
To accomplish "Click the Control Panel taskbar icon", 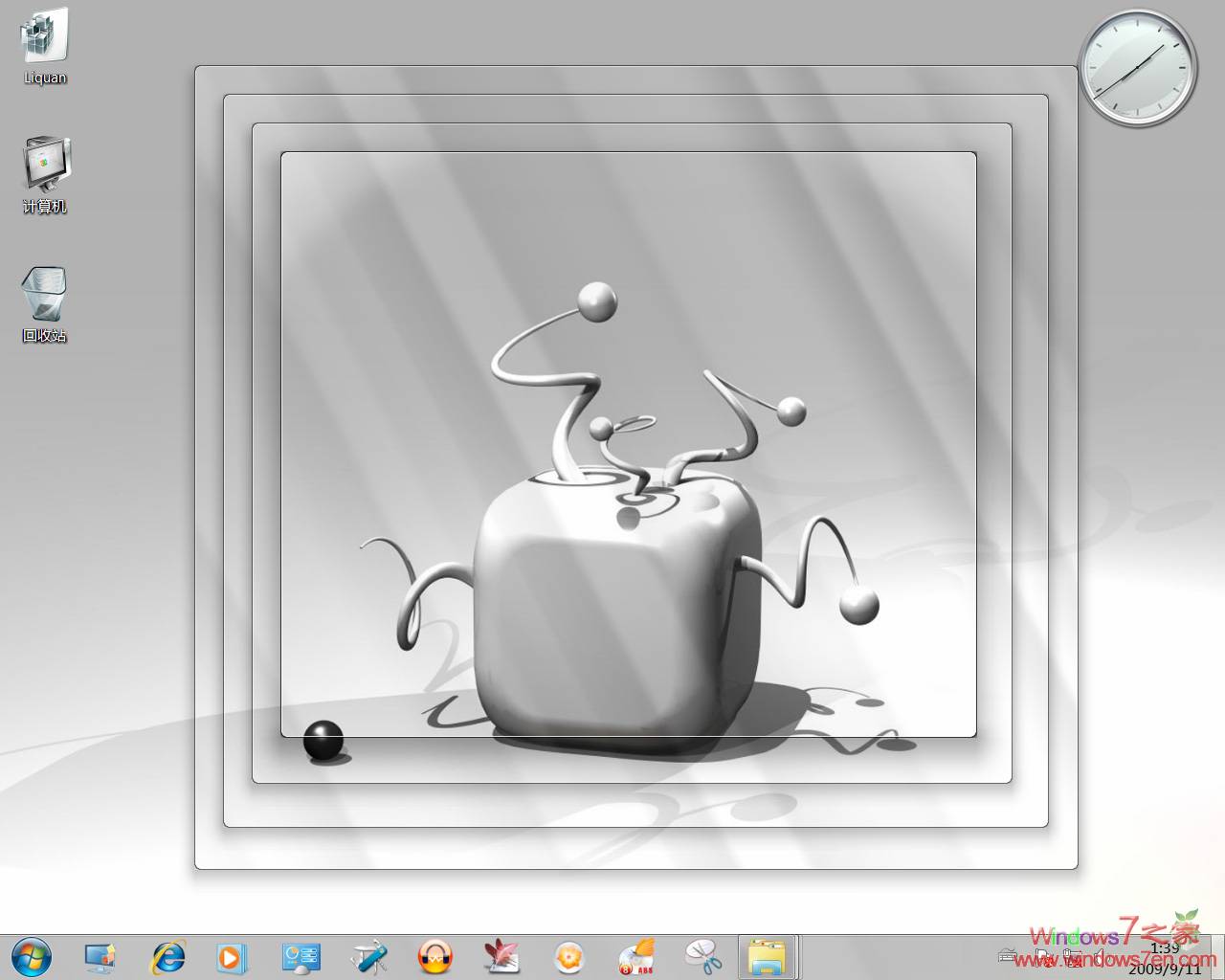I will 301,956.
